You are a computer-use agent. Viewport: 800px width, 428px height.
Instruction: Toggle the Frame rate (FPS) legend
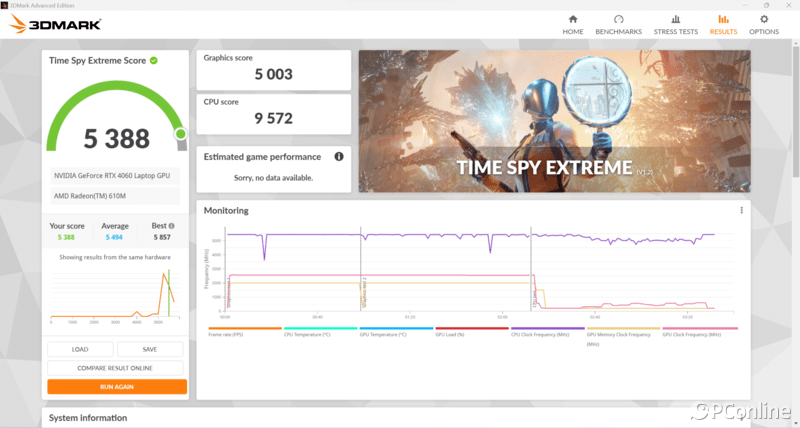click(245, 332)
